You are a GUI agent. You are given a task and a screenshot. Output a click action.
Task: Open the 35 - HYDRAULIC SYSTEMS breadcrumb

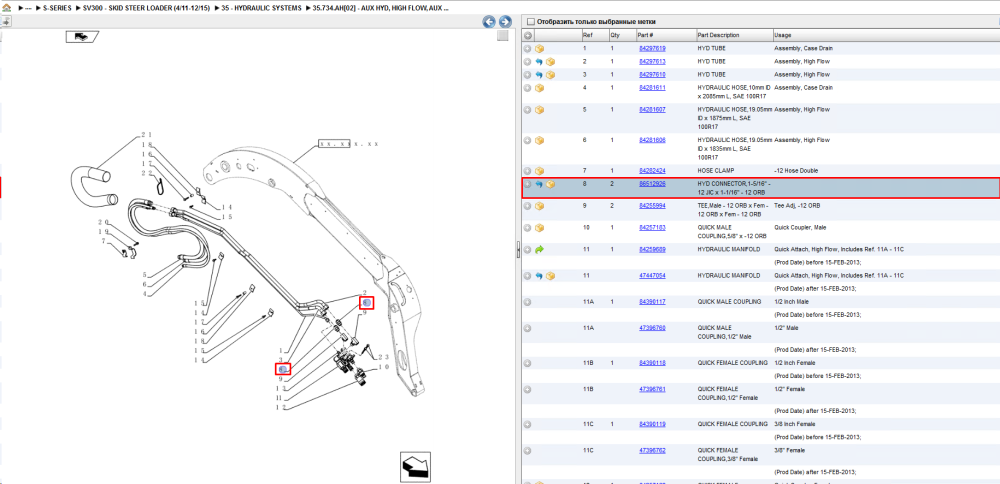(x=260, y=9)
